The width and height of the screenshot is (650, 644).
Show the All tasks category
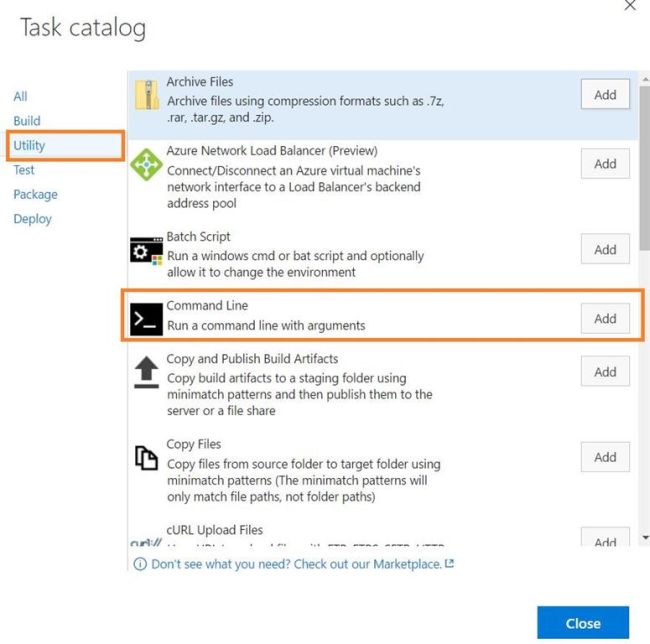tap(20, 96)
